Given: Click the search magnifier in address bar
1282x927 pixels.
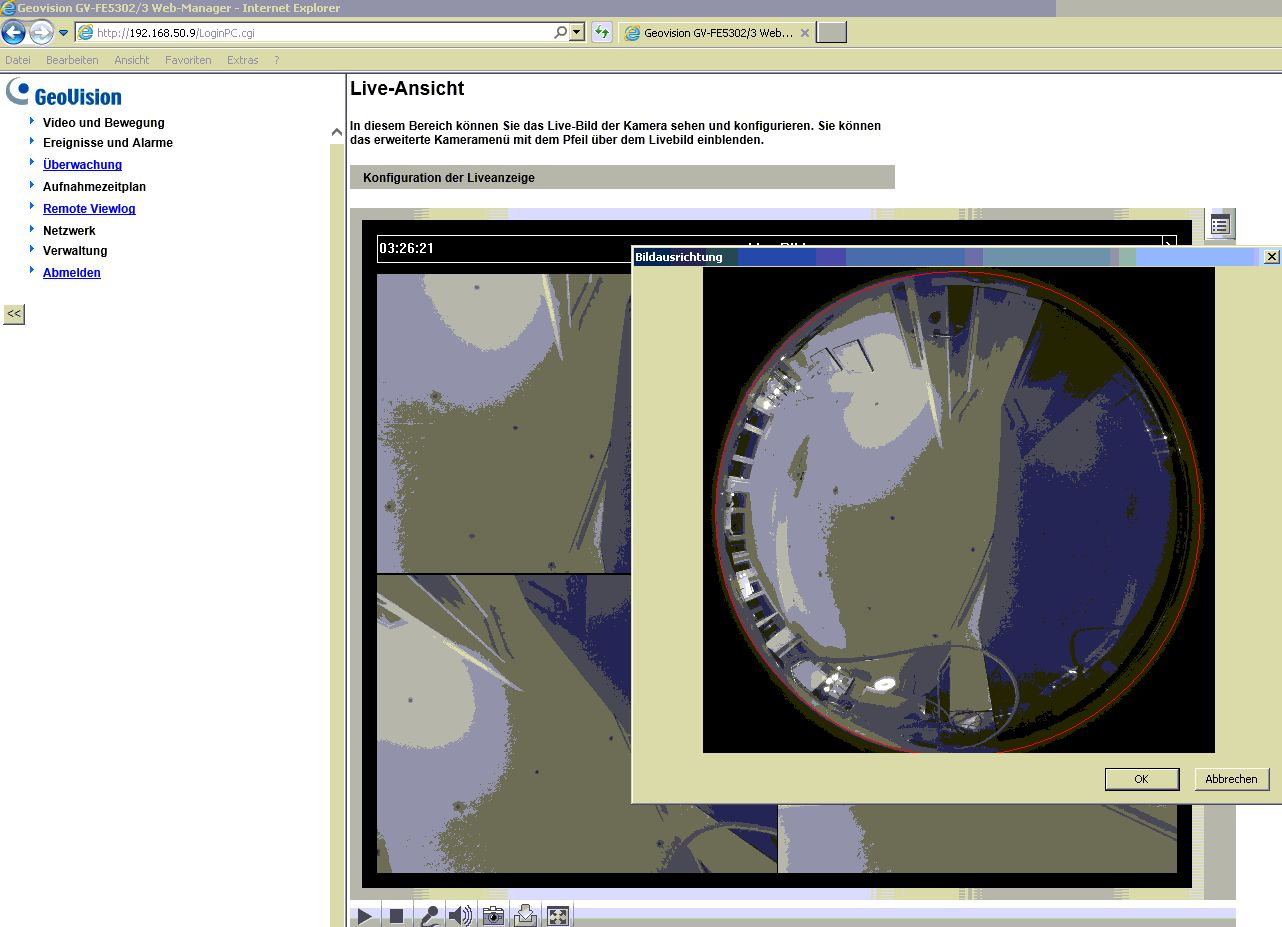Looking at the screenshot, I should (x=560, y=33).
